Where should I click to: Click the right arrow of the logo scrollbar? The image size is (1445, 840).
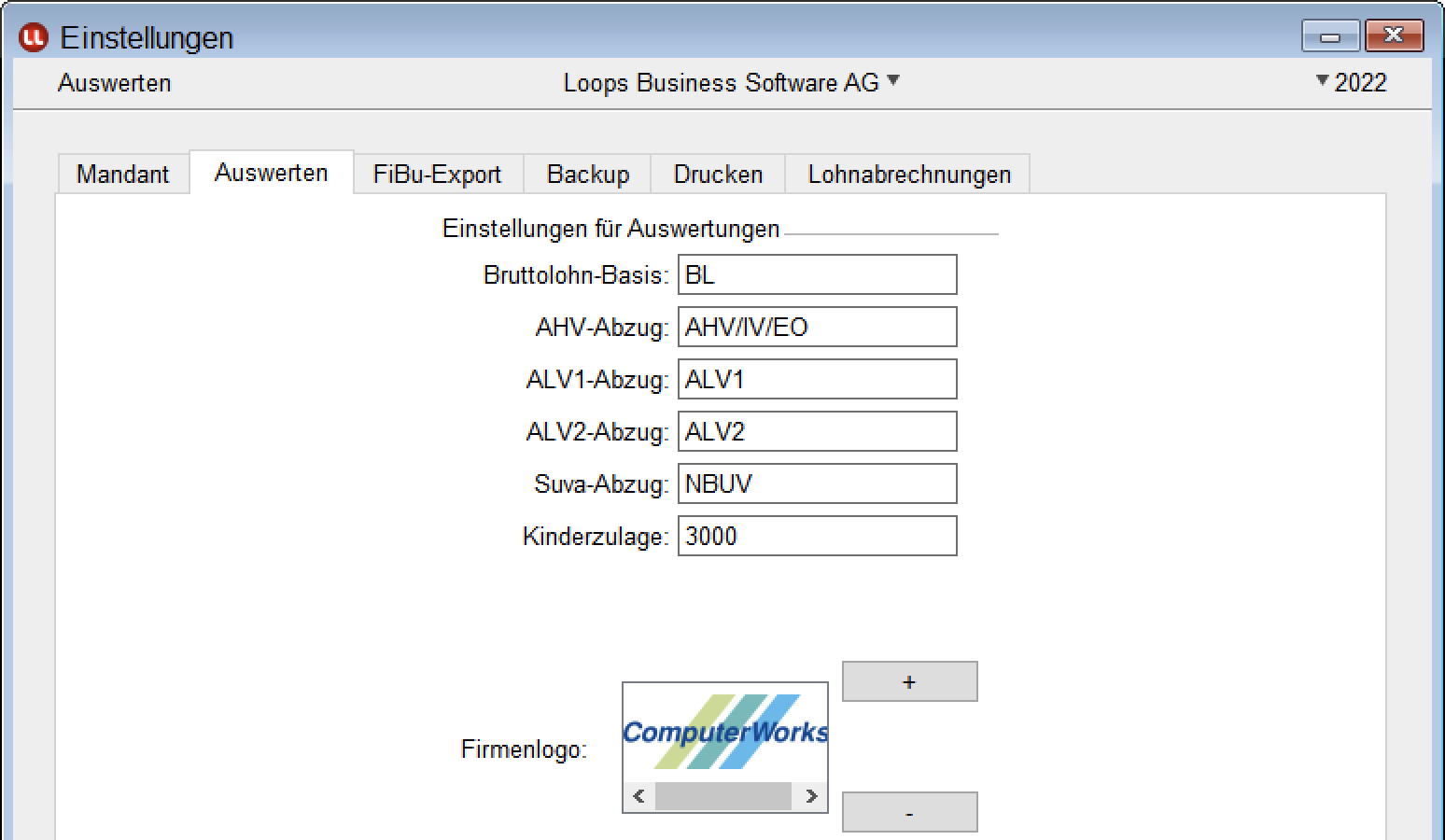pyautogui.click(x=812, y=796)
